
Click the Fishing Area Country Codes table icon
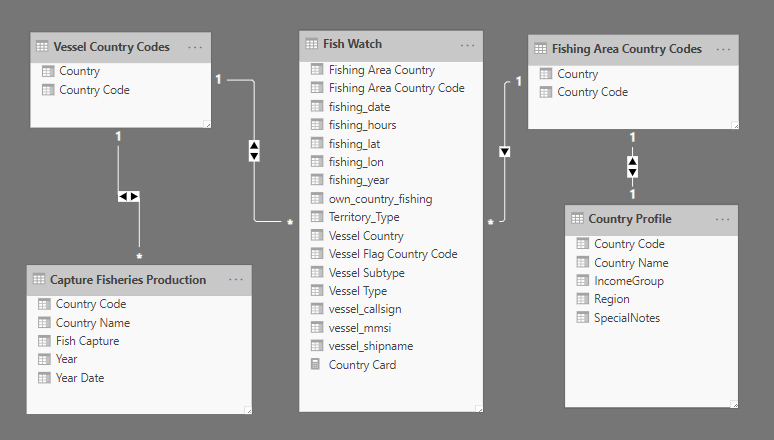point(540,49)
